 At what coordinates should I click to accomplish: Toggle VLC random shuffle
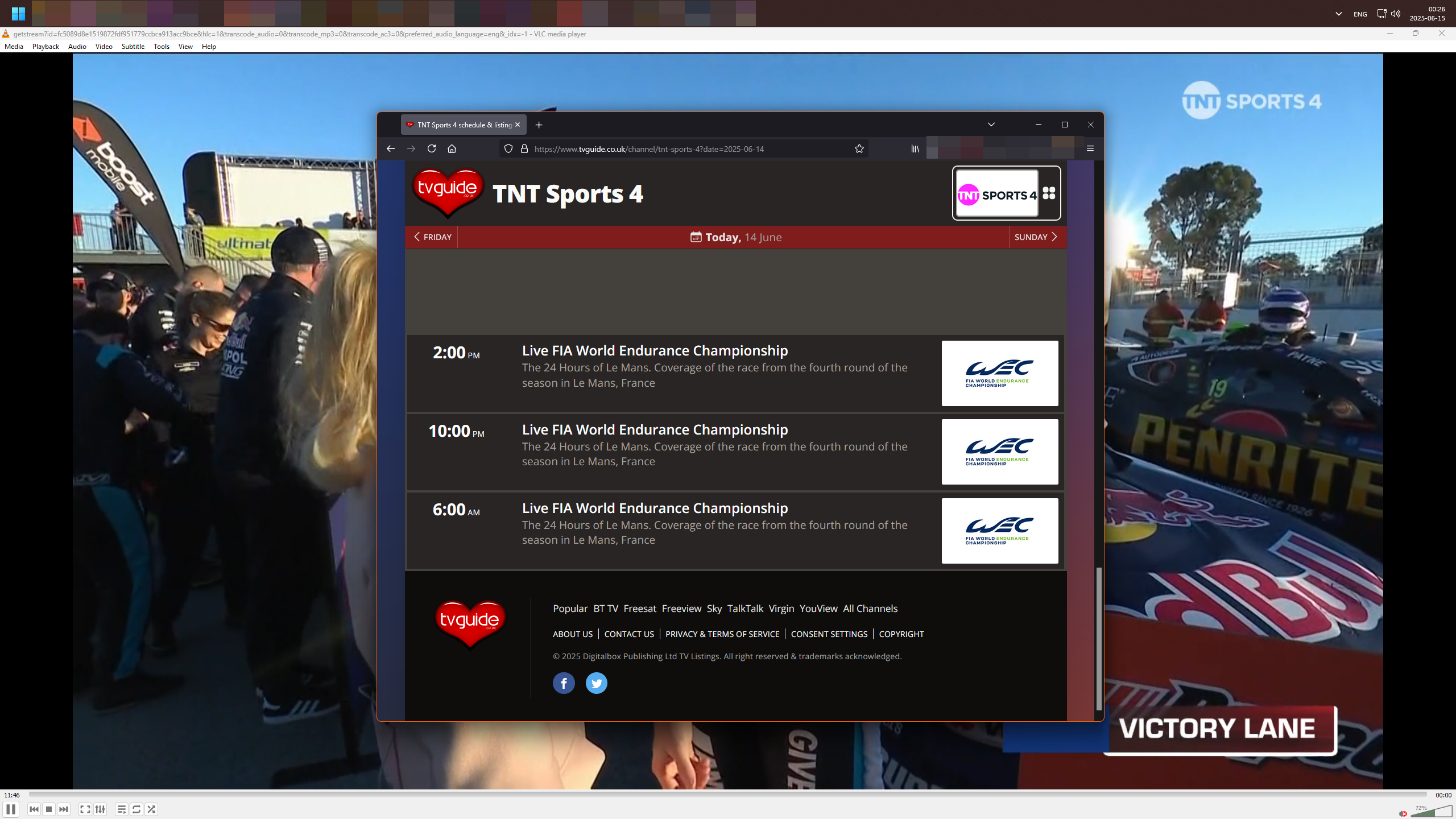coord(151,809)
